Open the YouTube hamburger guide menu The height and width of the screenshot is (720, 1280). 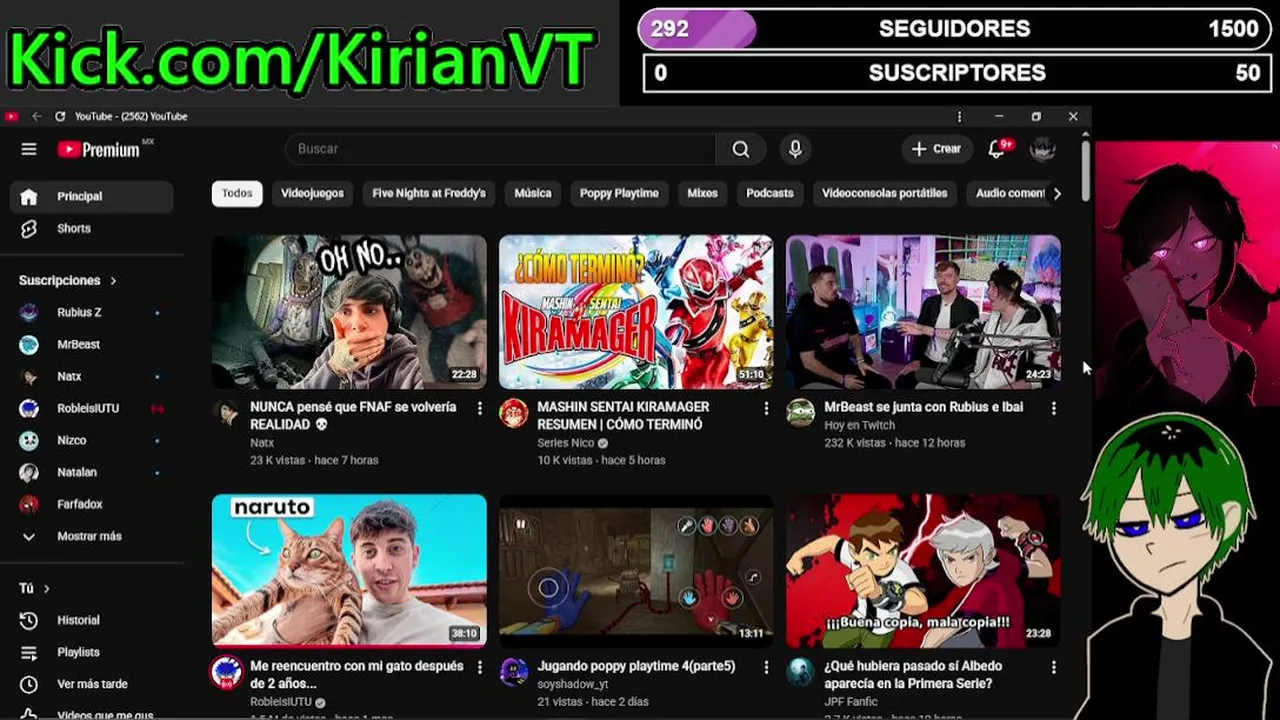[29, 149]
